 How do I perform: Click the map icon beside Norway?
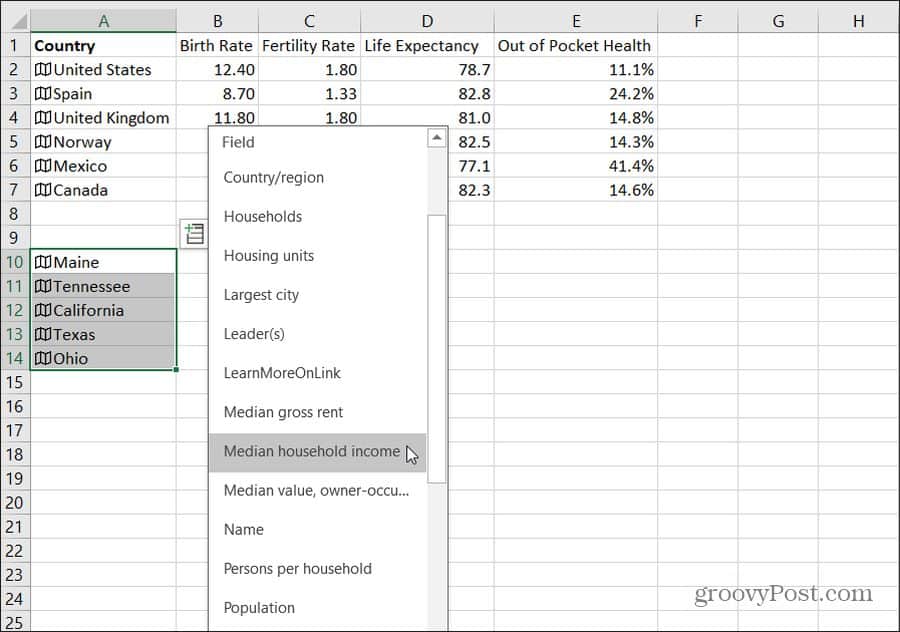(42, 142)
